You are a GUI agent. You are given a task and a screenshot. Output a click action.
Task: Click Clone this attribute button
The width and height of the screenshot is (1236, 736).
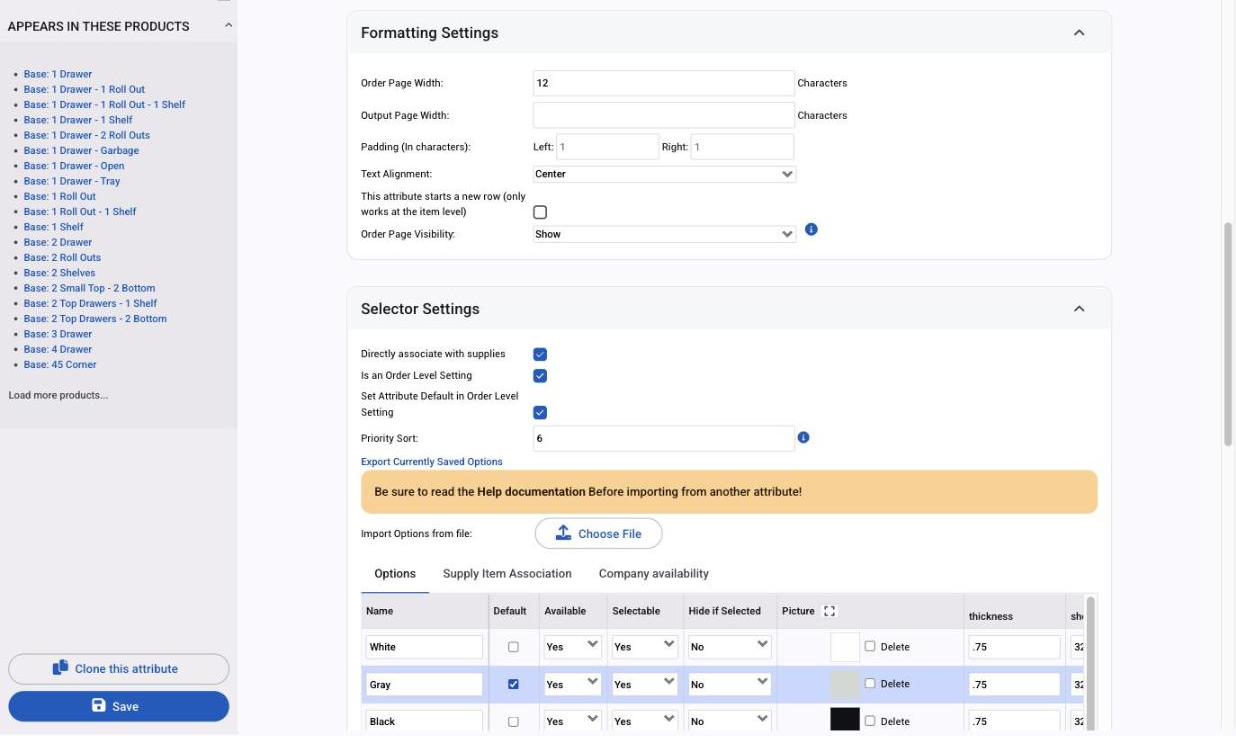(x=119, y=669)
